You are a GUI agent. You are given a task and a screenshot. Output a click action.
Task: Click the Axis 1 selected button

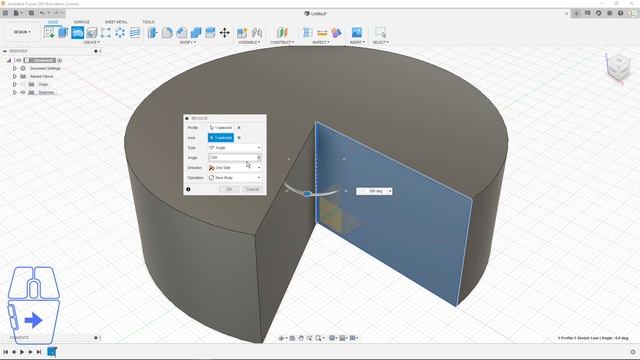tap(221, 138)
